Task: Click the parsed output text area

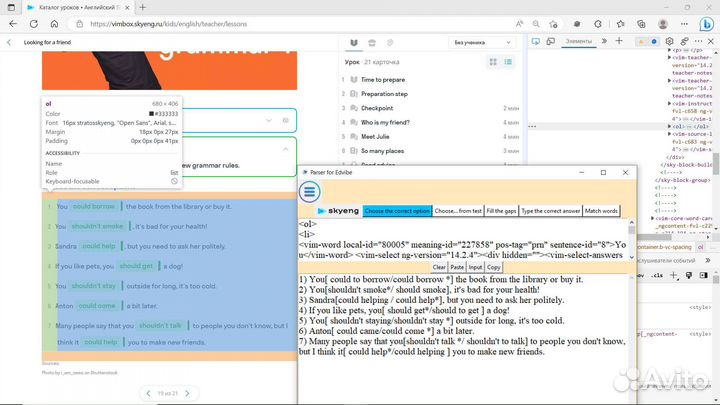Action: click(x=463, y=338)
